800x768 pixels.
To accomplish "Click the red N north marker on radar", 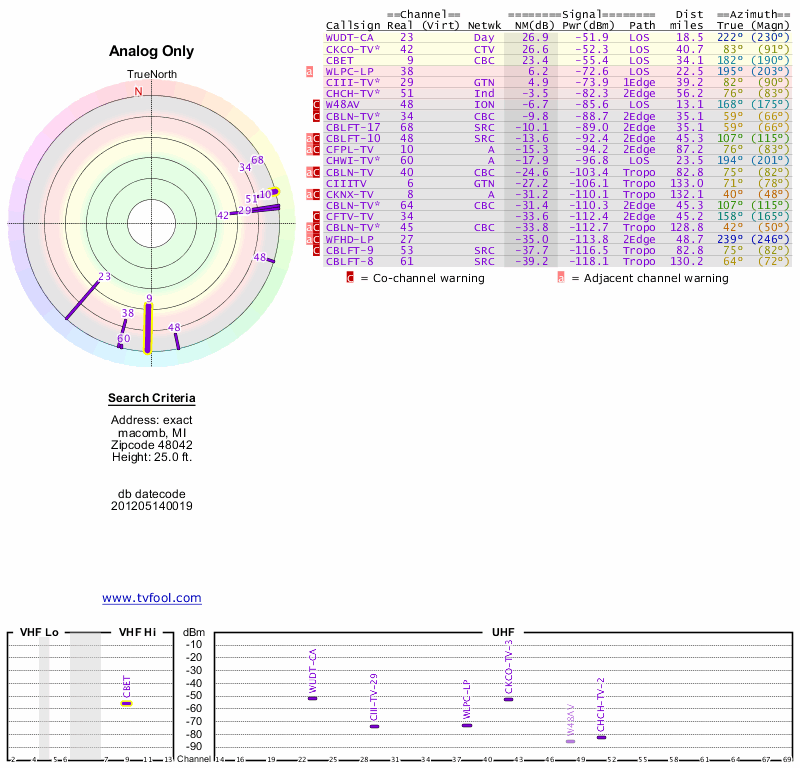I will [139, 92].
